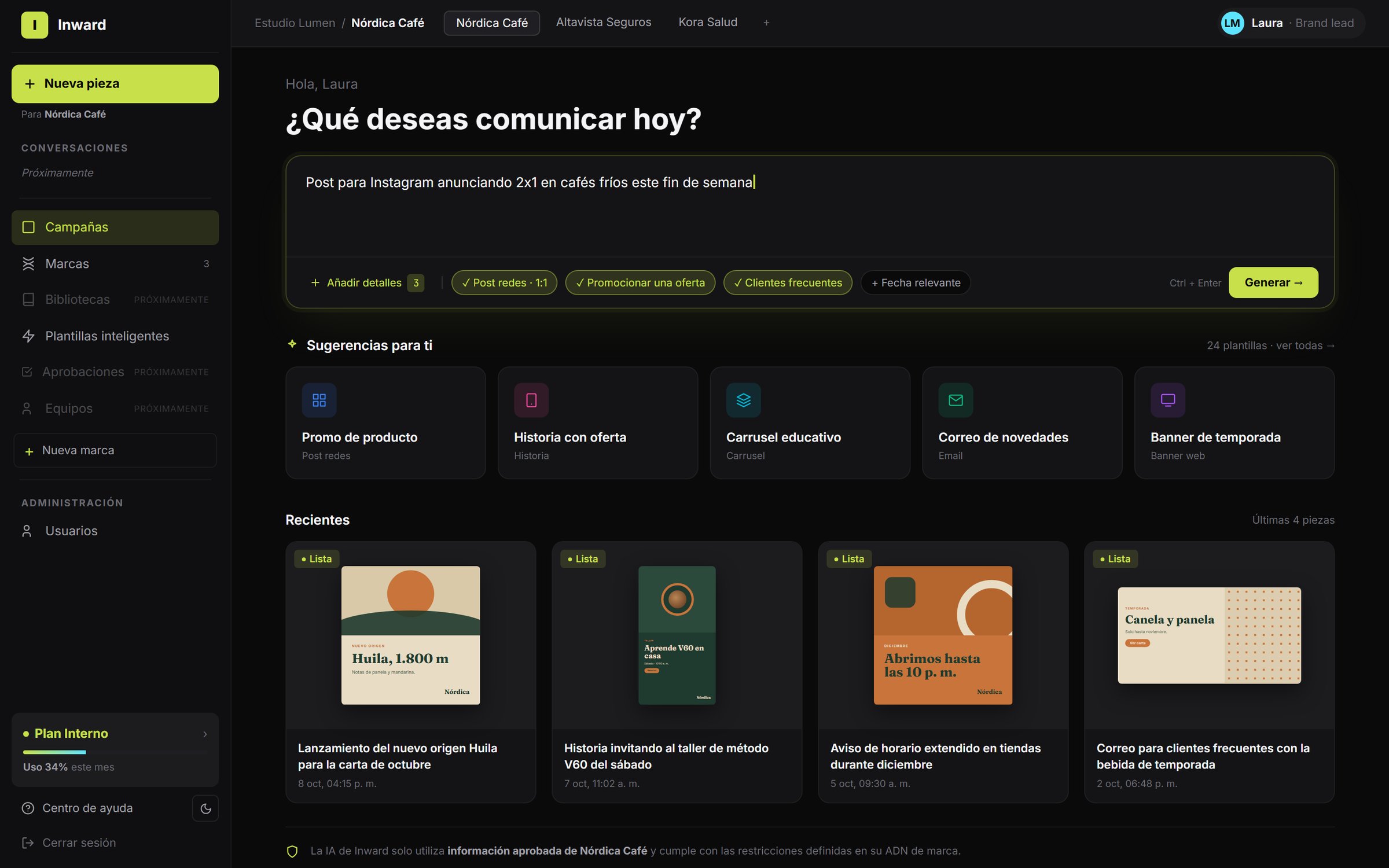Expand Añadir detalles options
Screen dimensions: 1389x868
368,282
